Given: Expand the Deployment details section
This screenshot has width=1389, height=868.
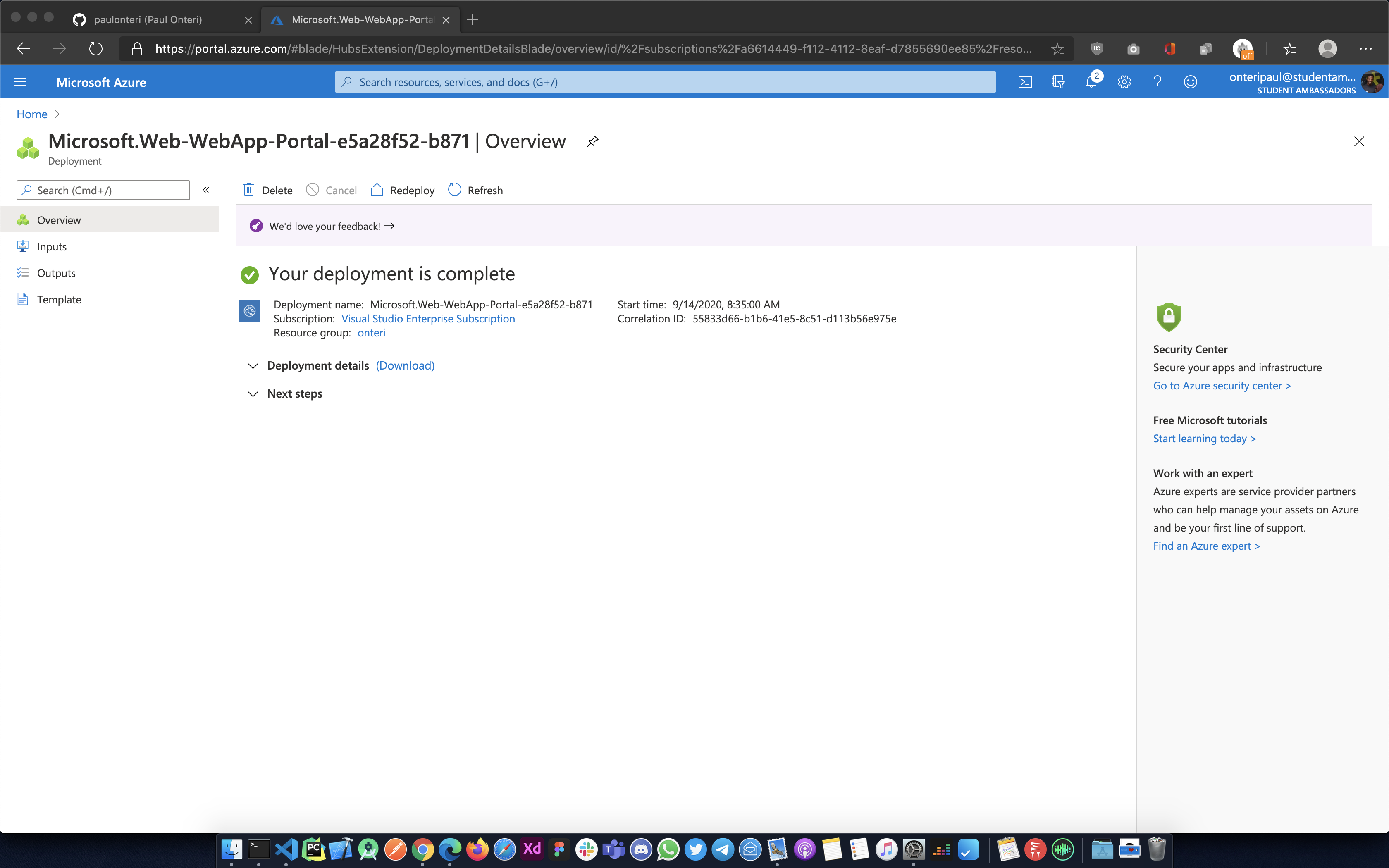Looking at the screenshot, I should [x=253, y=365].
